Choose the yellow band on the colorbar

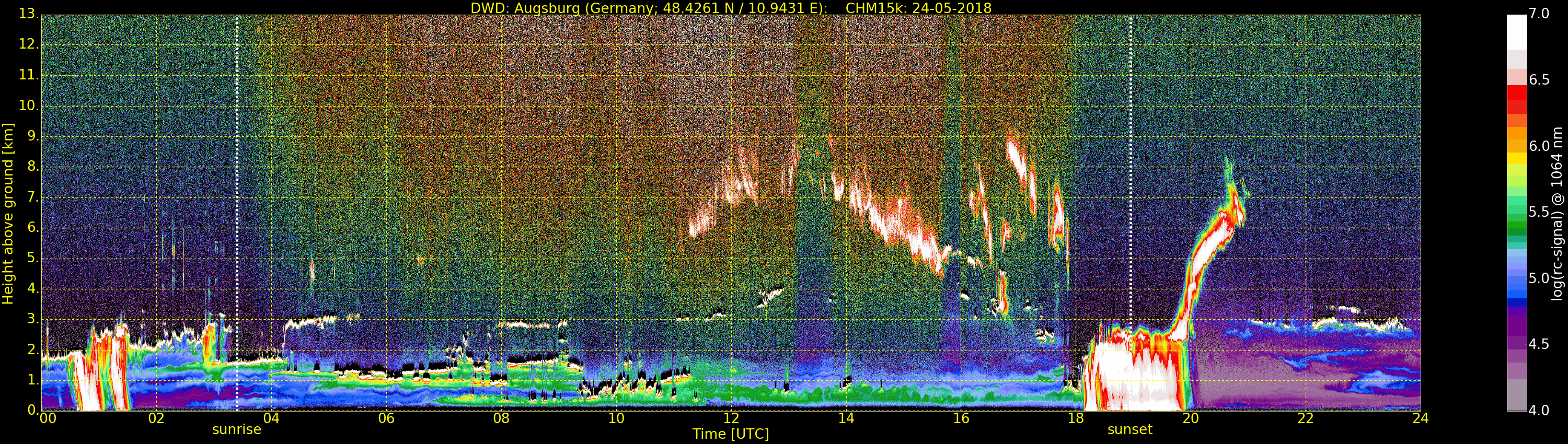pos(1517,158)
